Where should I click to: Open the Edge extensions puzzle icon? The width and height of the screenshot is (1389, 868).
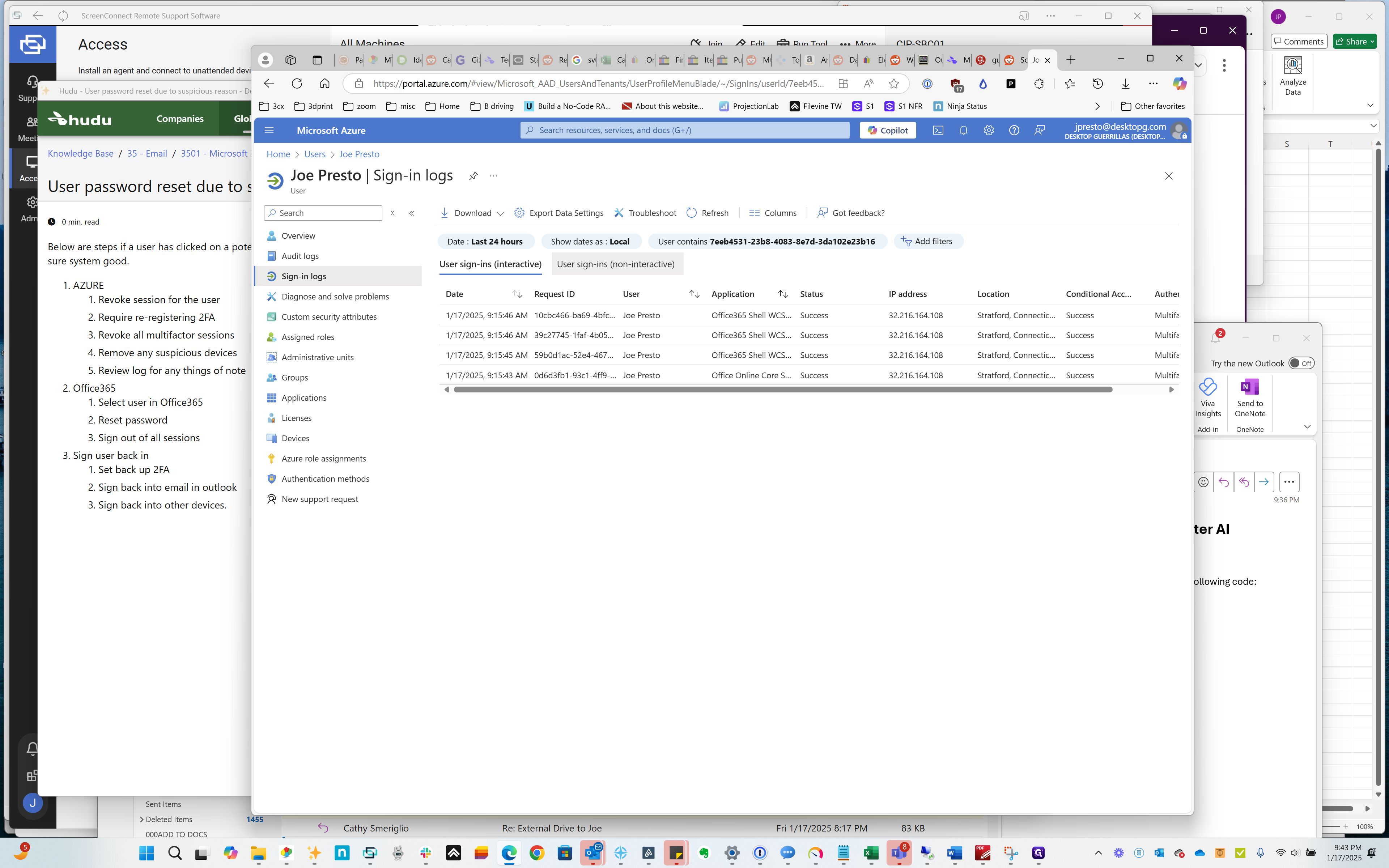point(1039,84)
